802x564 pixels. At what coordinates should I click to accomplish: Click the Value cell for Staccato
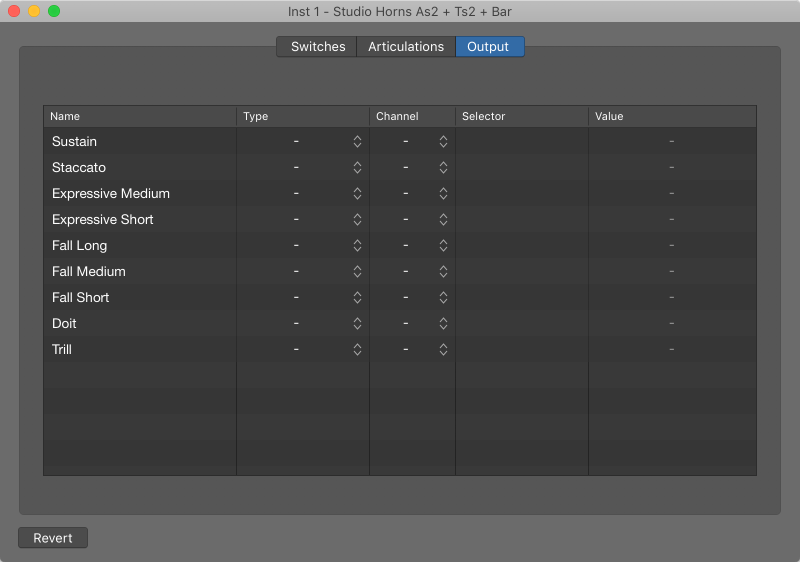672,168
